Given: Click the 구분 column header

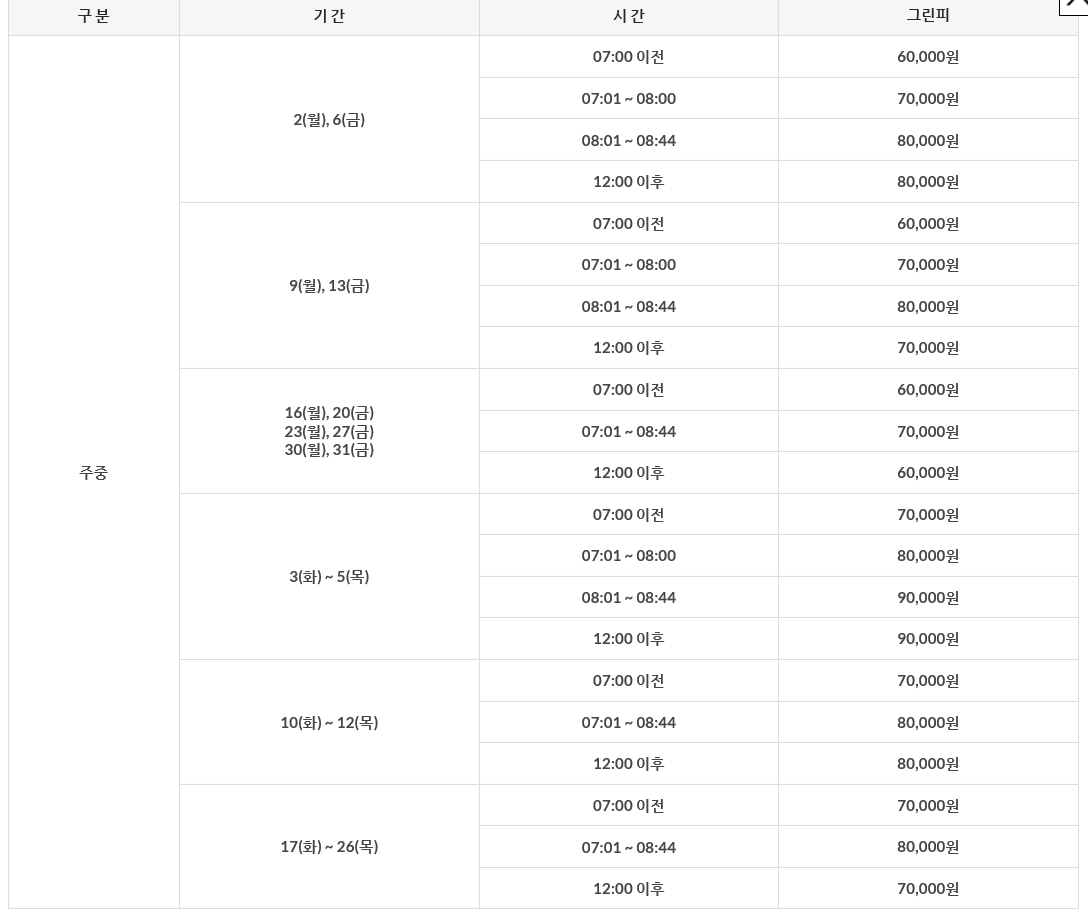Looking at the screenshot, I should pos(94,16).
